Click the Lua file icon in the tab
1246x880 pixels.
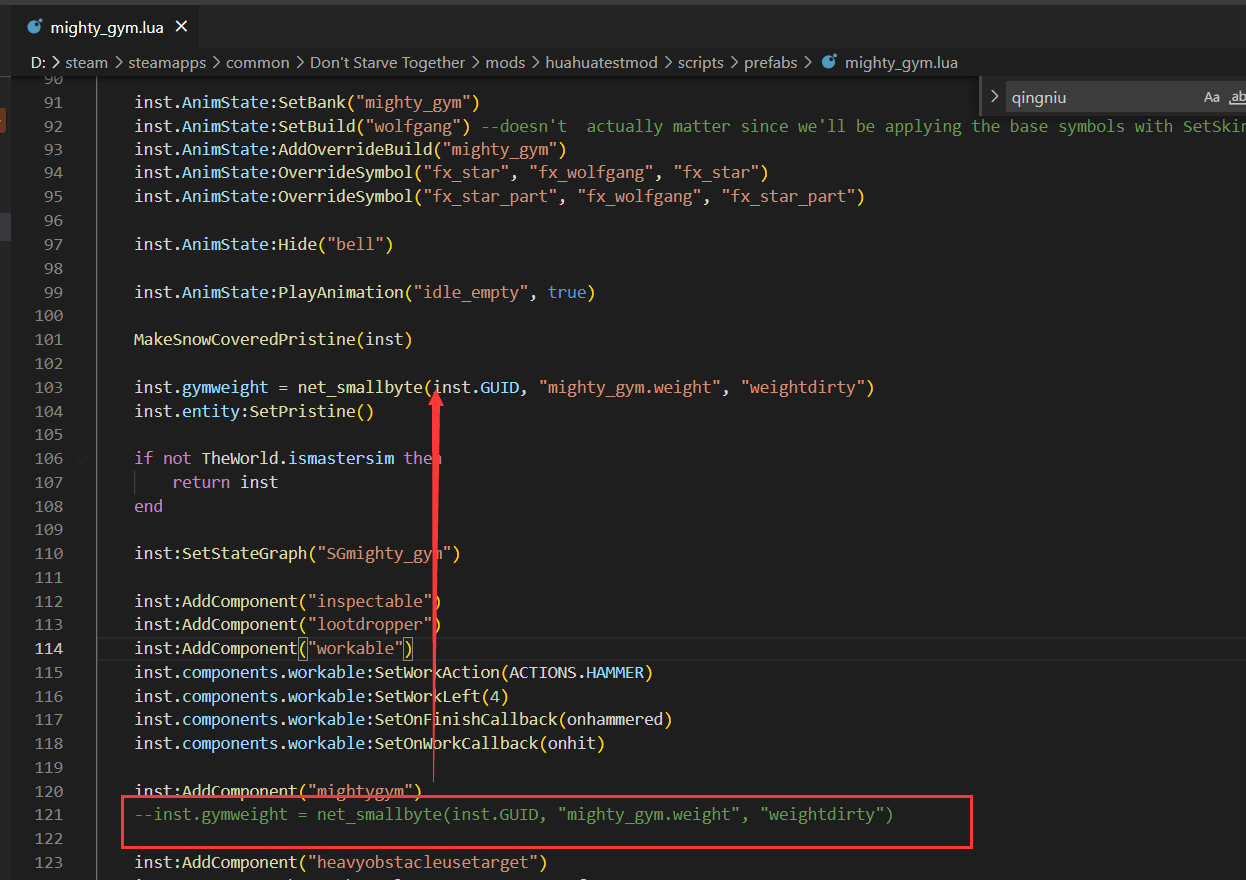[34, 27]
